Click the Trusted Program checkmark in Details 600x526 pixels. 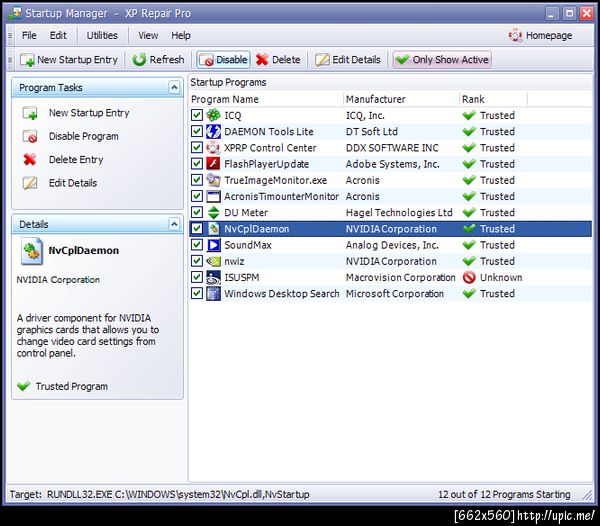pyautogui.click(x=24, y=386)
